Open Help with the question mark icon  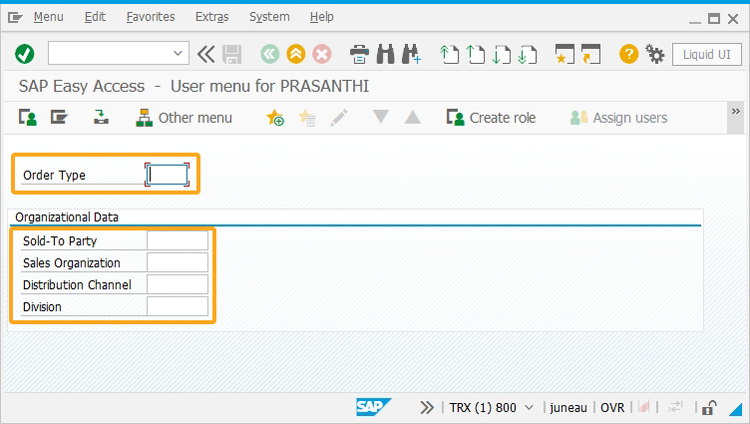click(x=629, y=54)
